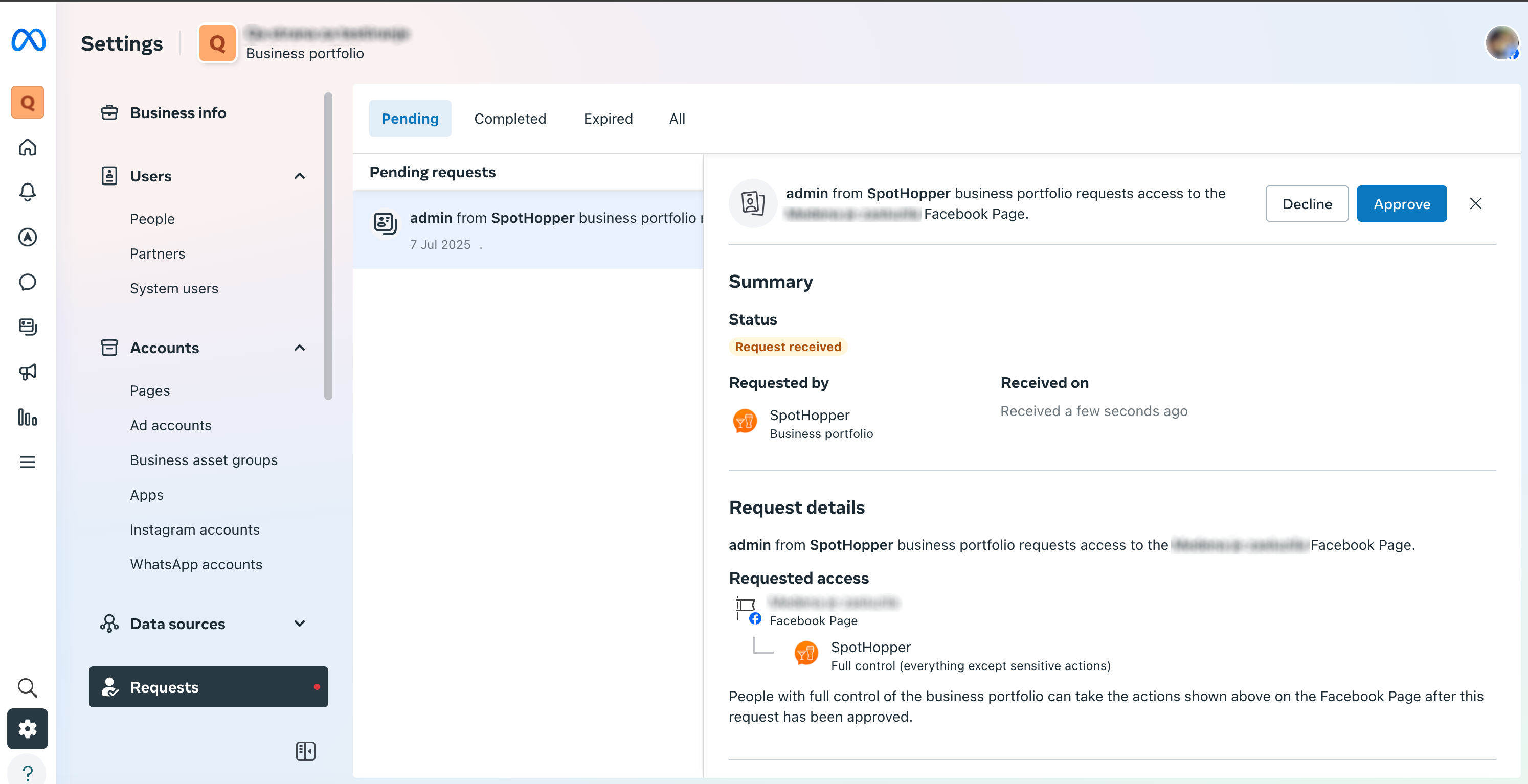
Task: Click the Settings page title
Action: click(x=122, y=43)
